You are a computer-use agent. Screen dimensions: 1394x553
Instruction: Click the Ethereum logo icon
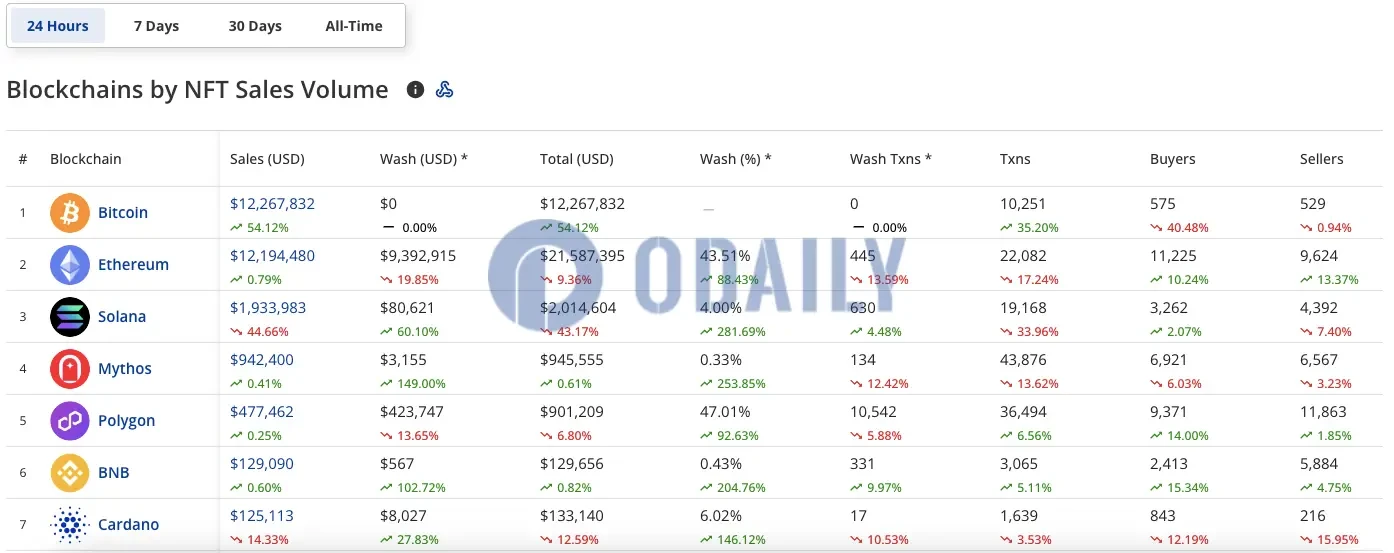point(70,265)
